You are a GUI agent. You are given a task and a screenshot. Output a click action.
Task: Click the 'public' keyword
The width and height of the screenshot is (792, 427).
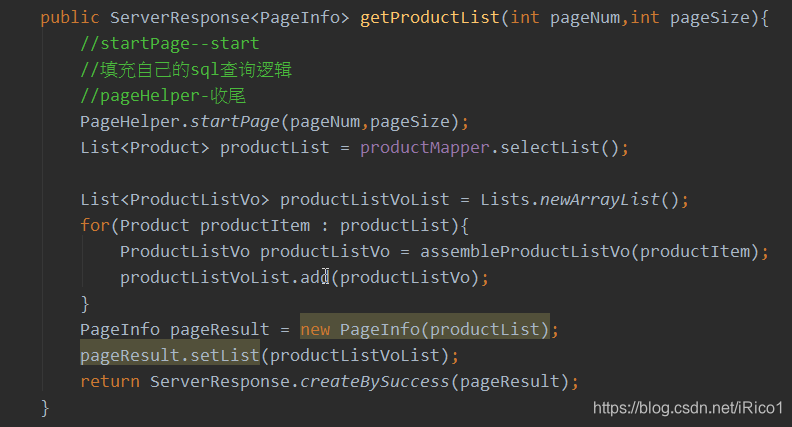click(70, 18)
